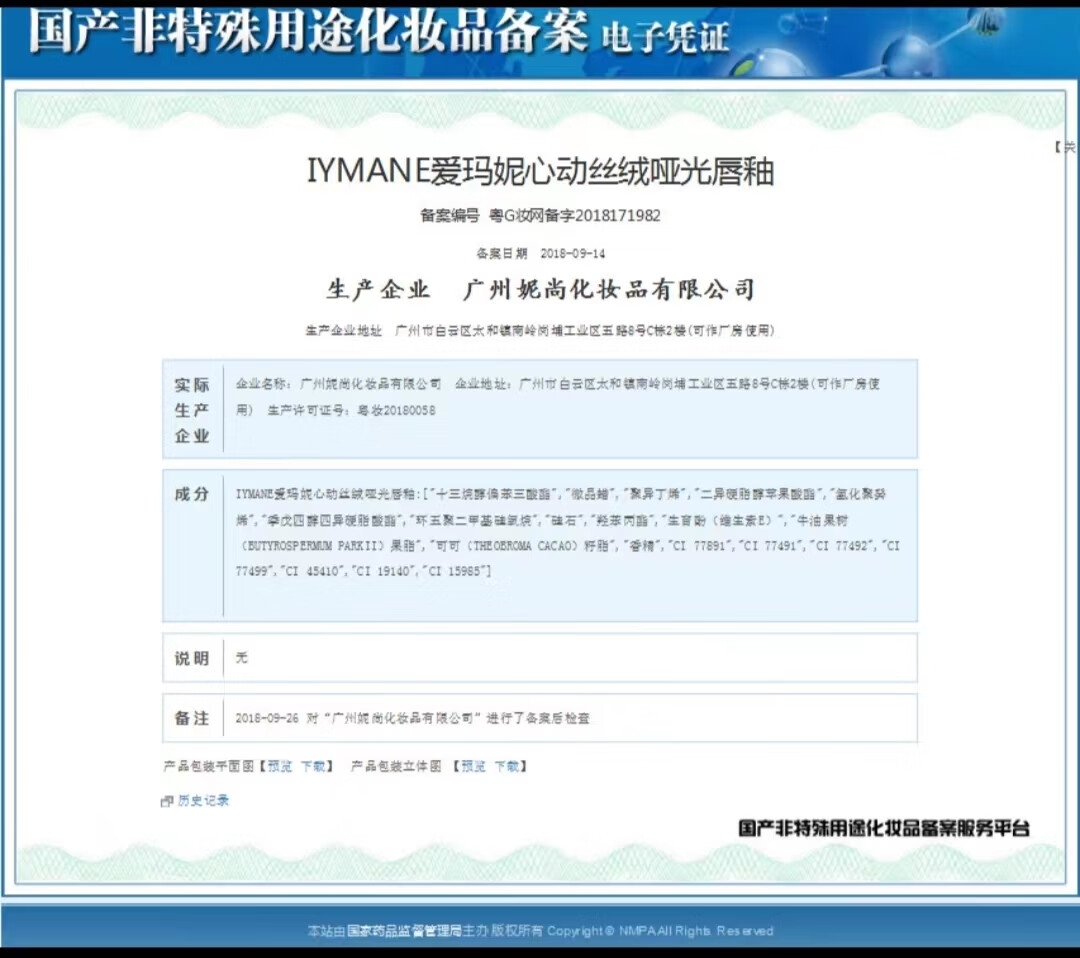The image size is (1080, 958).
Task: Click the 下载 link for 产品包装平面图
Action: tap(313, 766)
